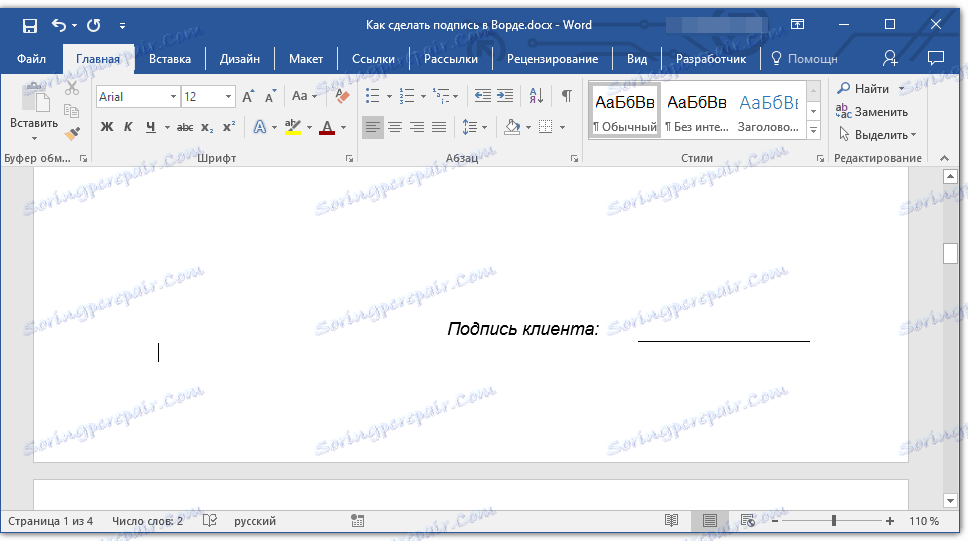The height and width of the screenshot is (541, 968).
Task: Click the zoom slider handle
Action: [833, 521]
